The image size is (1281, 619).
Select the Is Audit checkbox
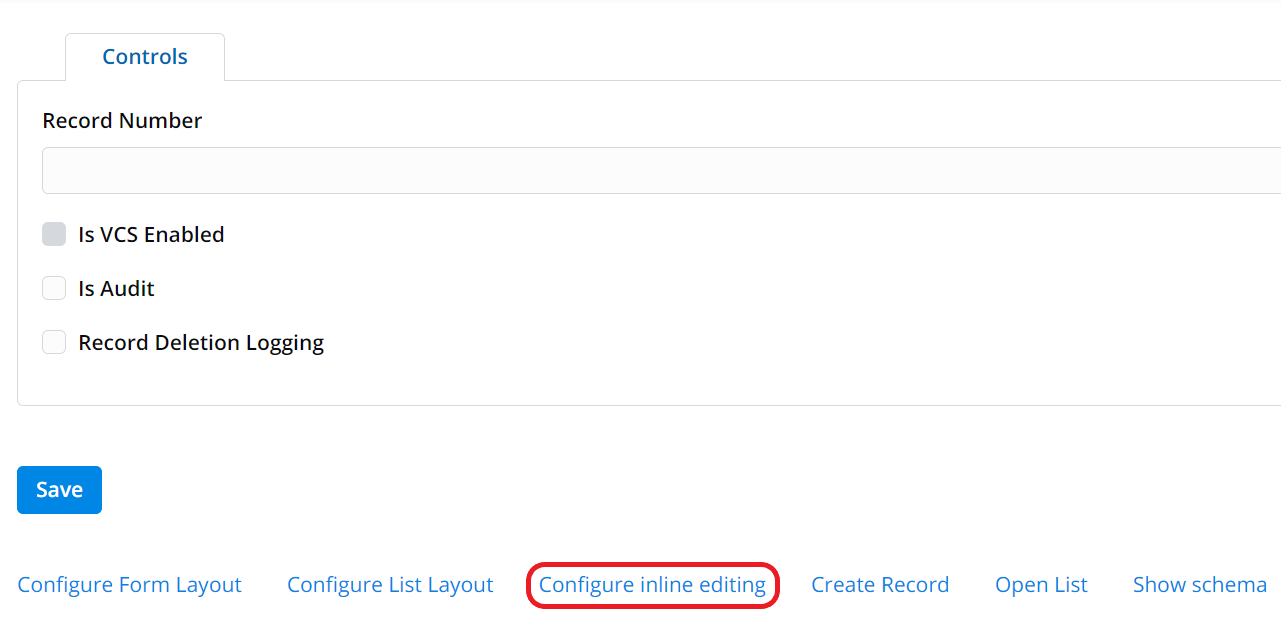53,287
